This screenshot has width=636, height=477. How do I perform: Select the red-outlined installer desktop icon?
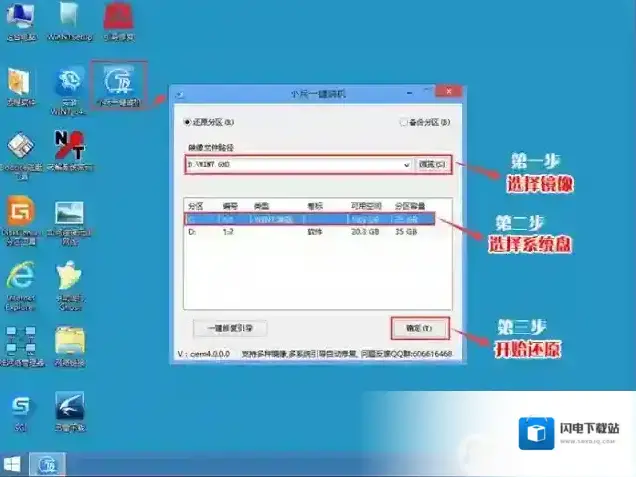point(119,83)
